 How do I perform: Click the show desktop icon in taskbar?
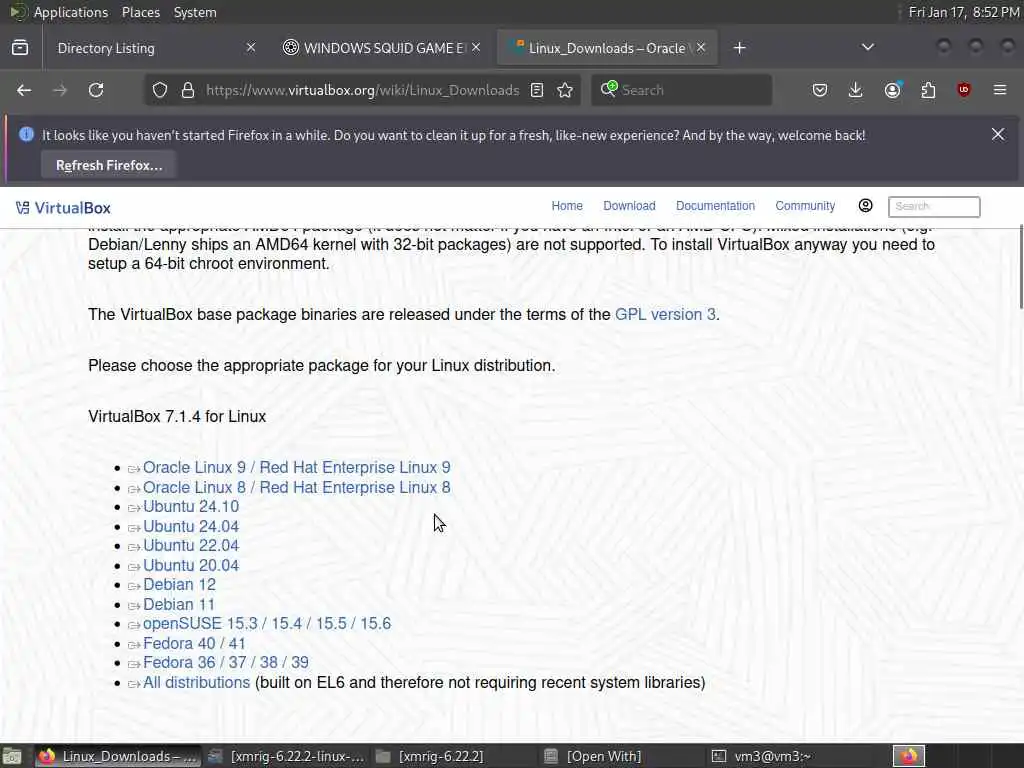click(12, 756)
